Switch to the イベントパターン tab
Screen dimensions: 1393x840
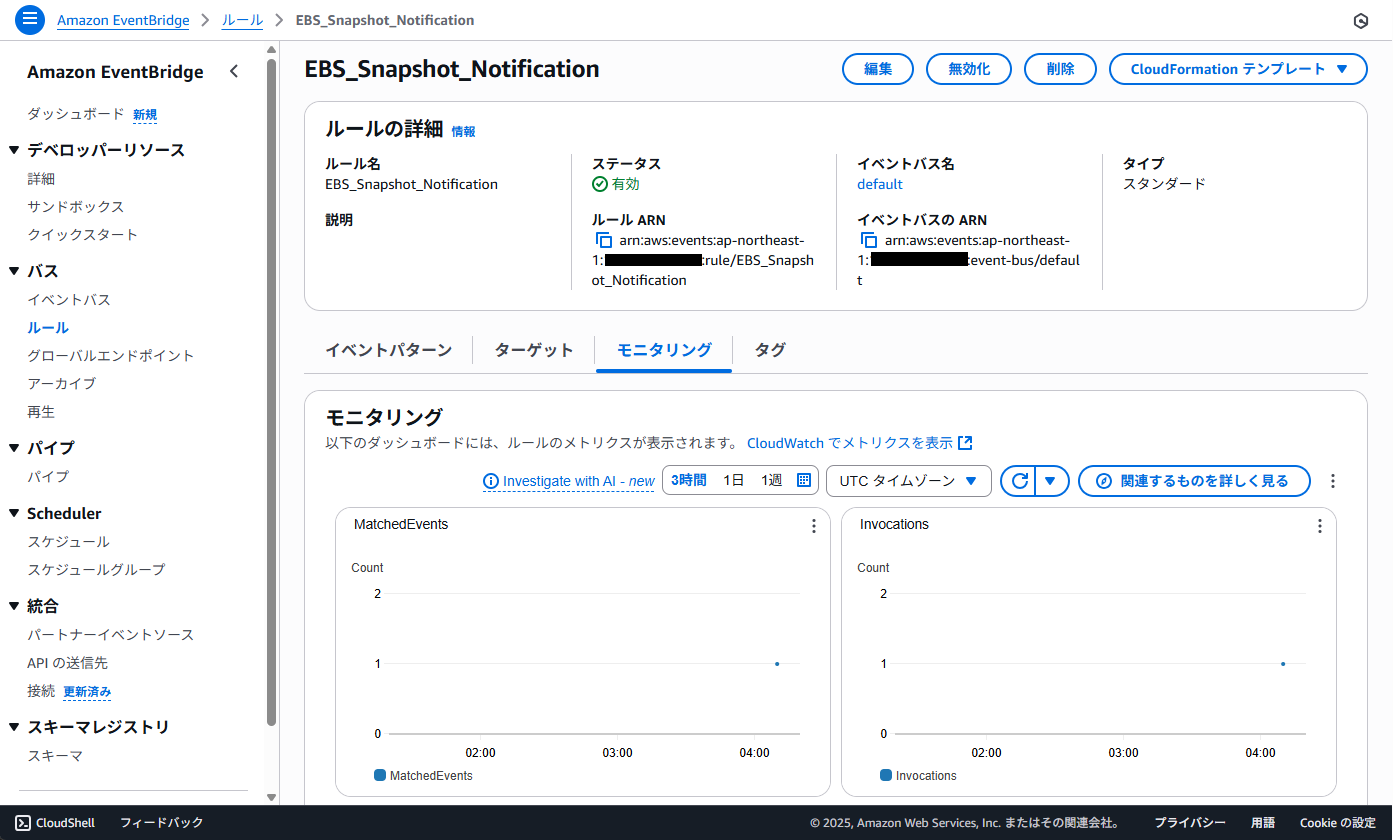coord(389,350)
